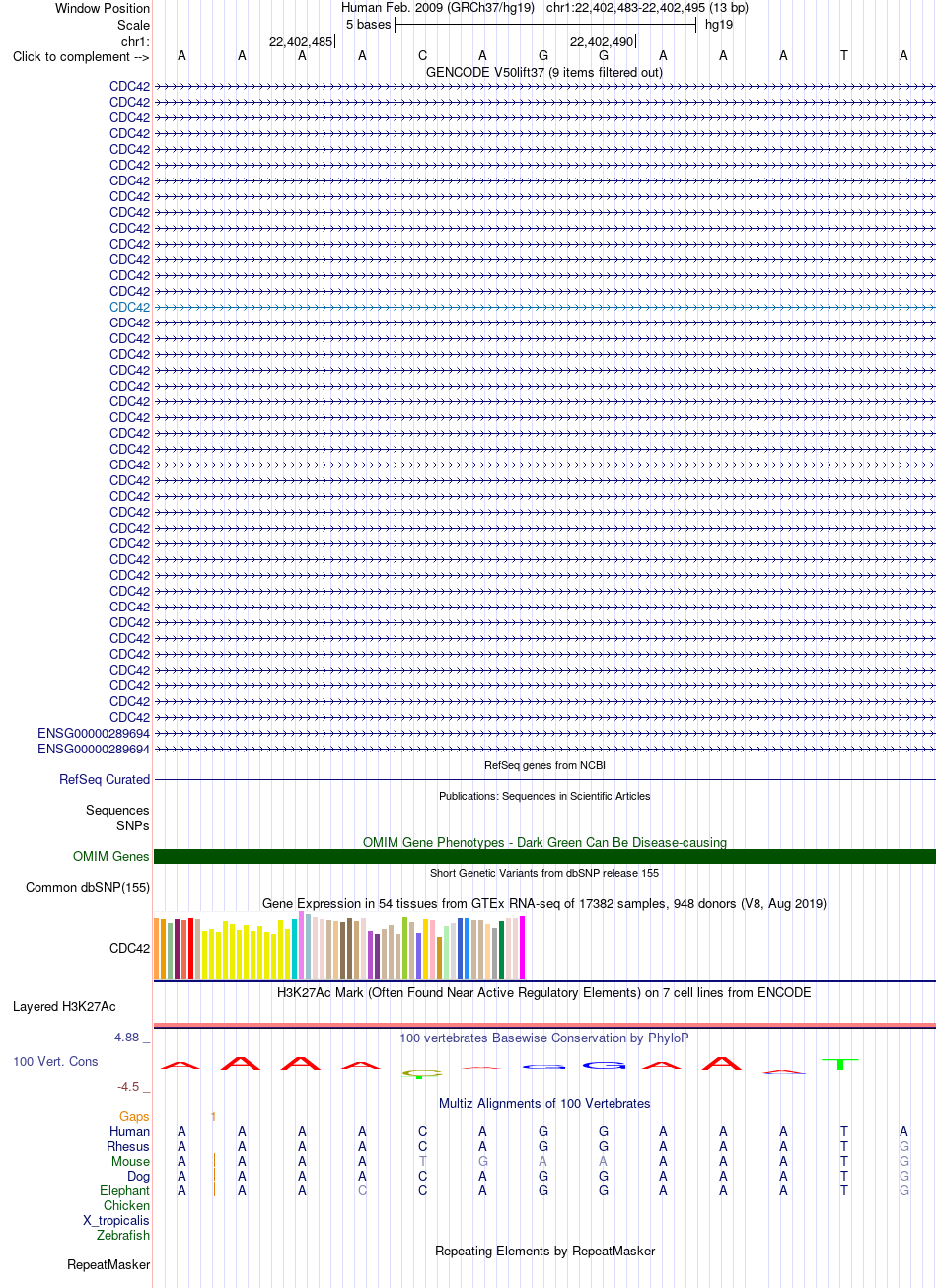The width and height of the screenshot is (937, 1288).
Task: Open the 100 Vert. Cons track label
Action: pos(55,1061)
